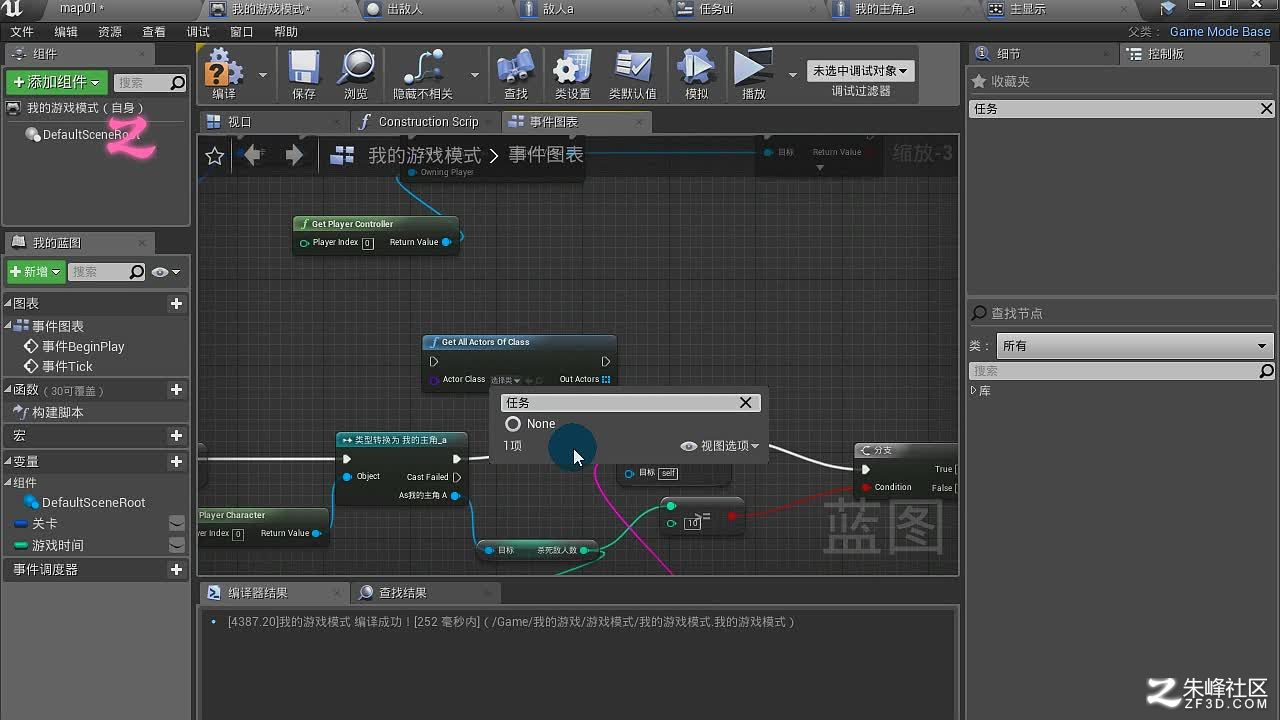Select the None radio option in popup
The width and height of the screenshot is (1280, 720).
(x=513, y=424)
